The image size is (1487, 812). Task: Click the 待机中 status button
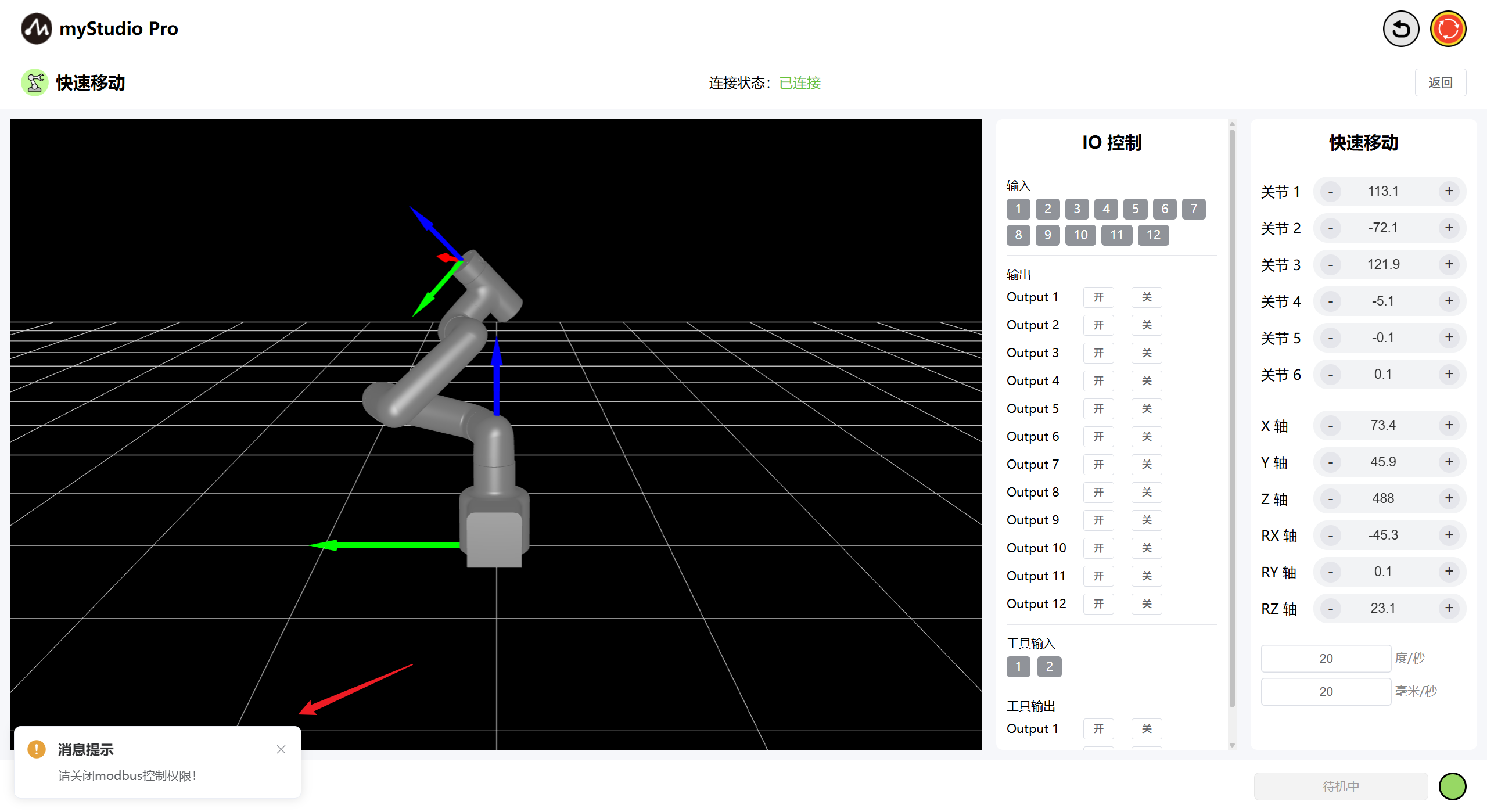(x=1341, y=786)
